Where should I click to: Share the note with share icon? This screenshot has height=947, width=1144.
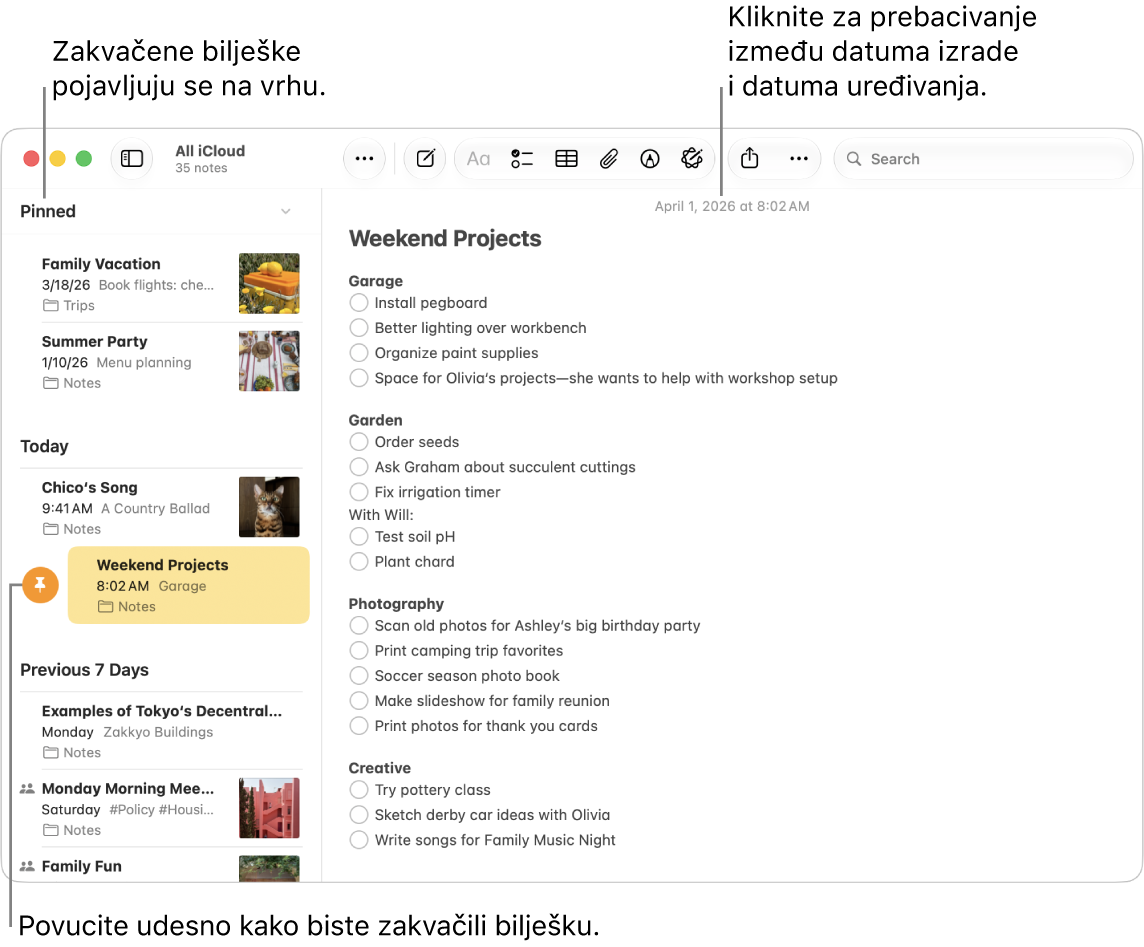click(x=749, y=158)
